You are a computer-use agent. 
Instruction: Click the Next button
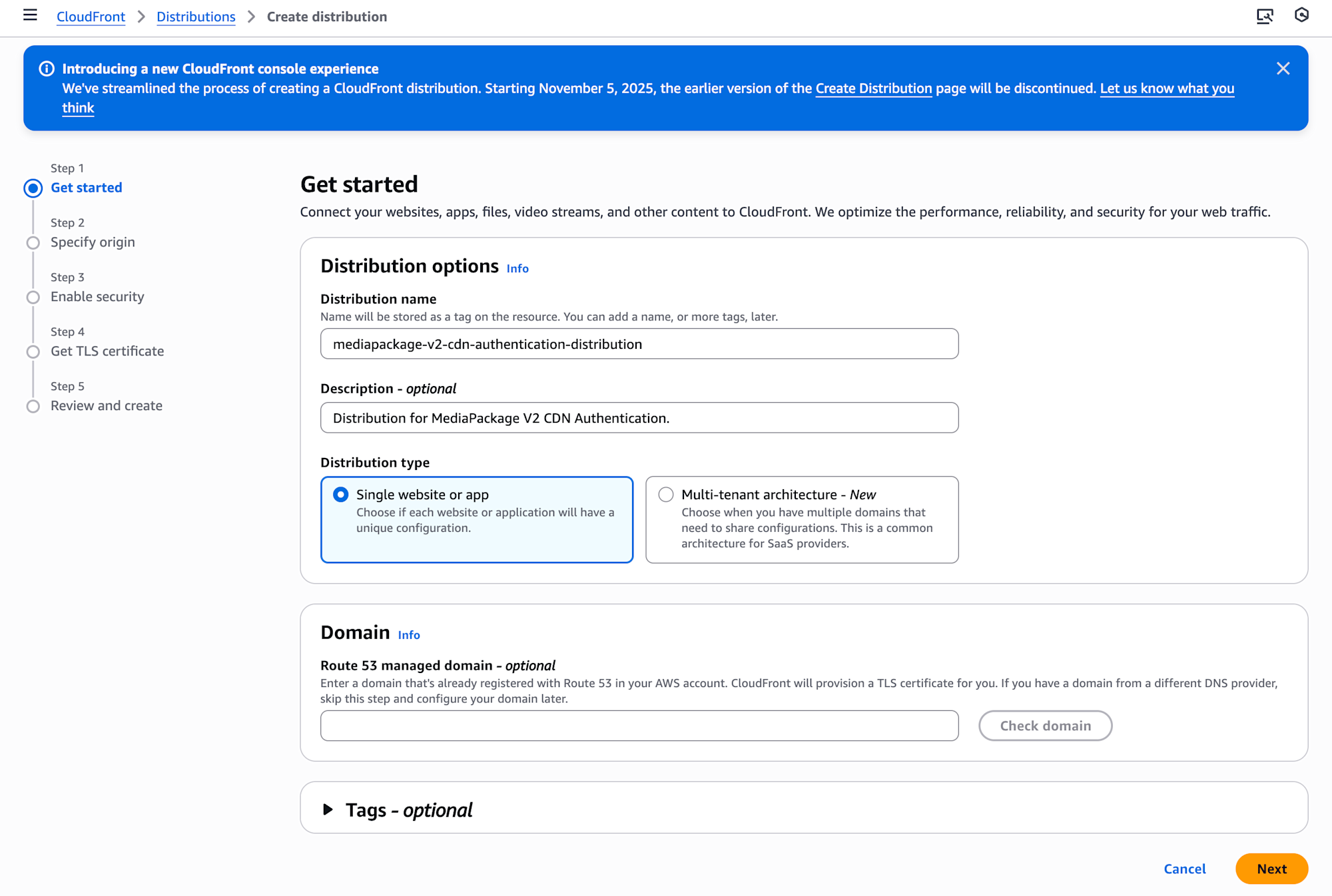[x=1271, y=869]
